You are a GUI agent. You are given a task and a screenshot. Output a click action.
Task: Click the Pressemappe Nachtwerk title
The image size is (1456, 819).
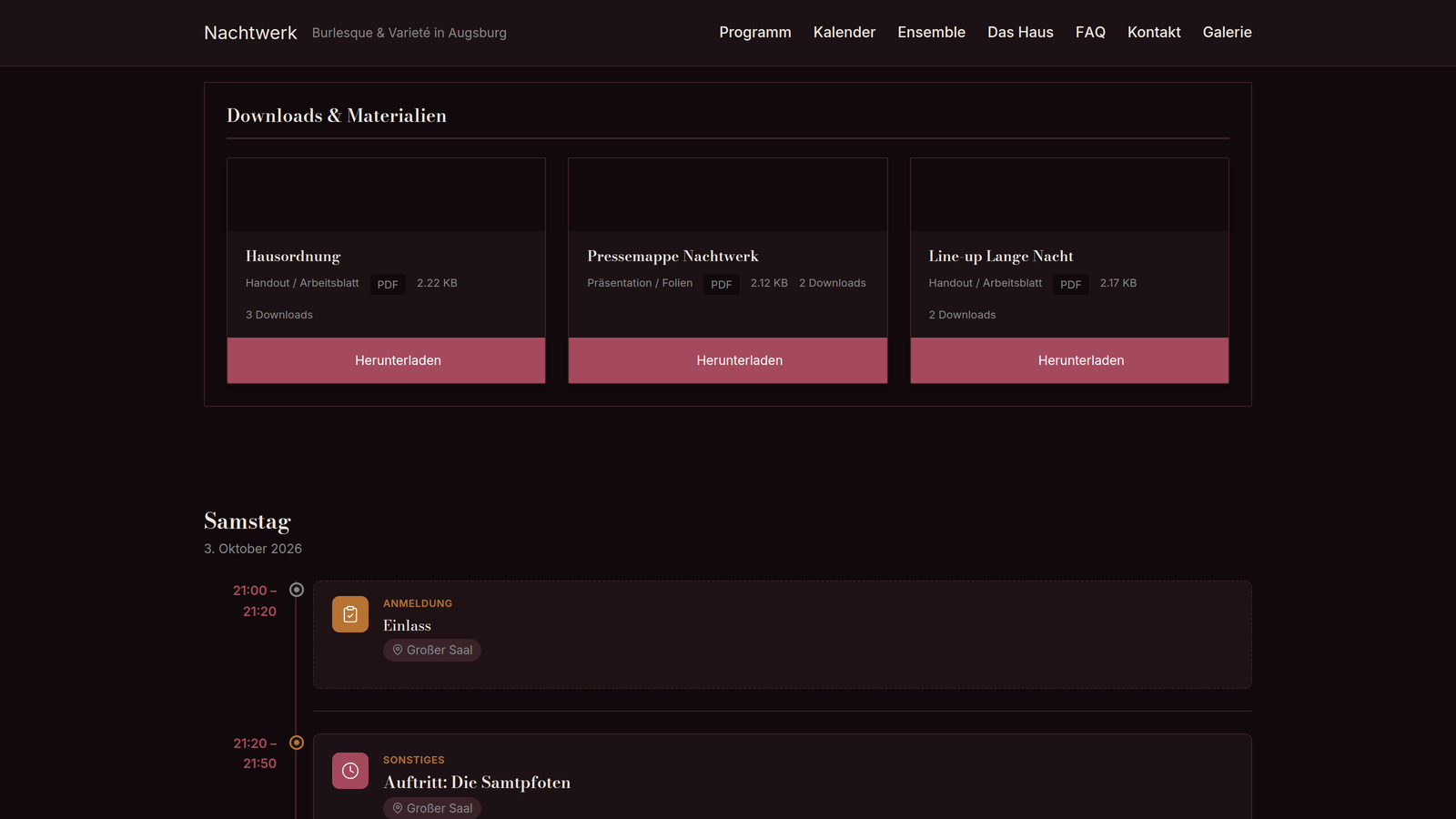pos(672,257)
